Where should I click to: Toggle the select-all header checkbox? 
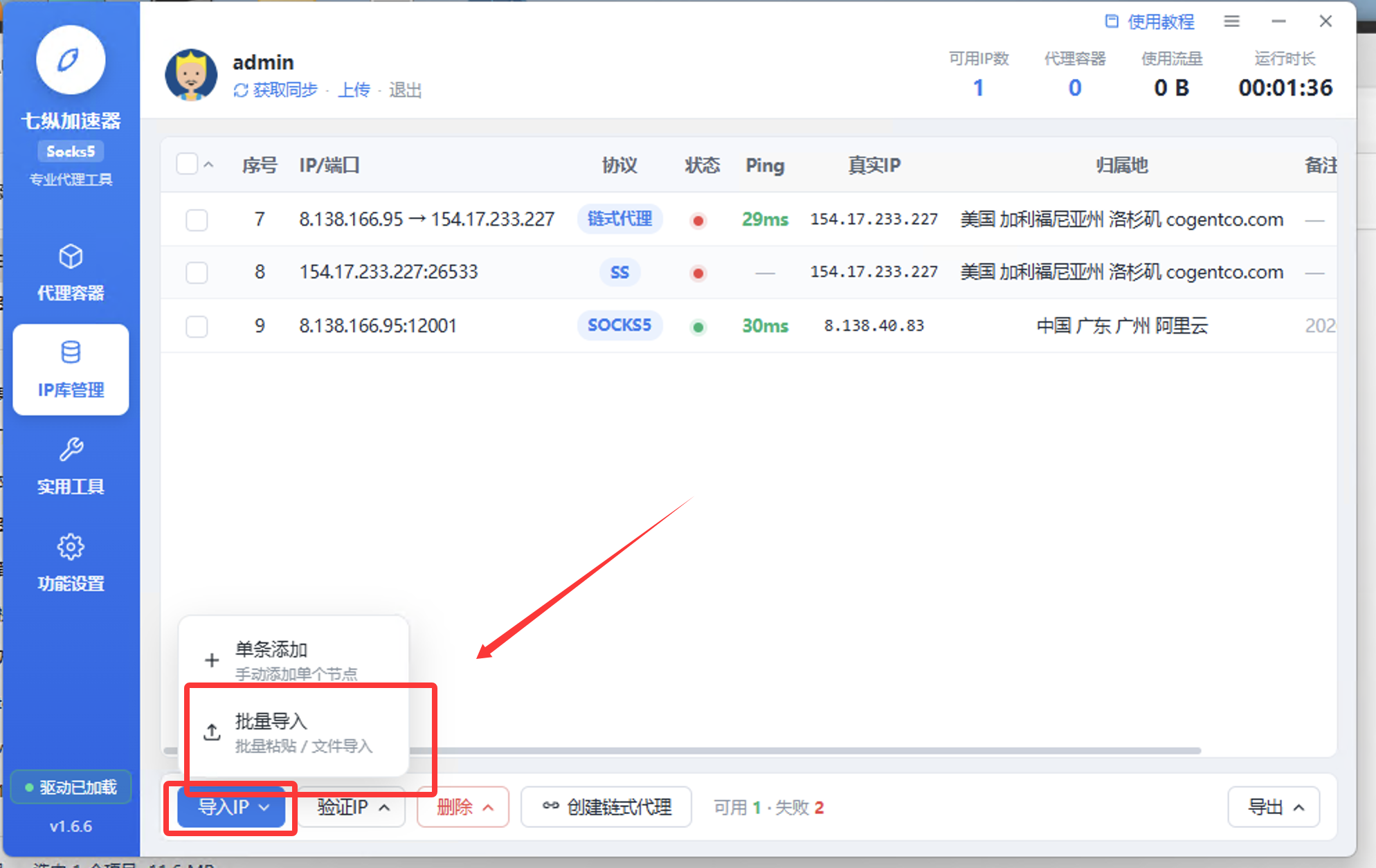point(187,164)
